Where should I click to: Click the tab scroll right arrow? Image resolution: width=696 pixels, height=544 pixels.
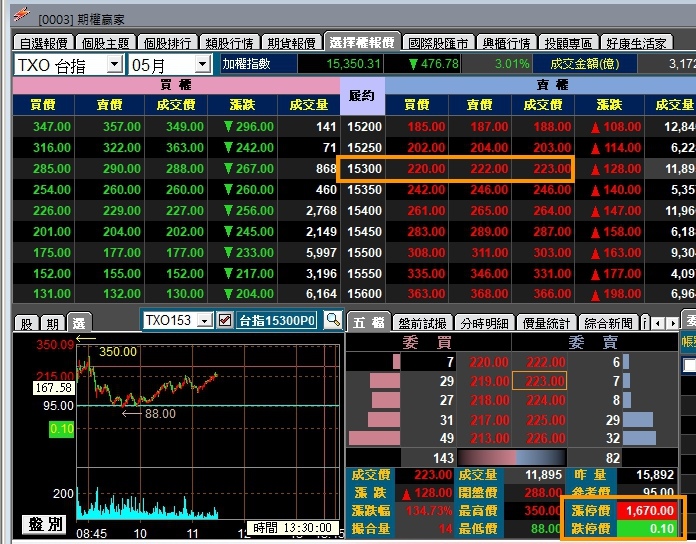[x=673, y=323]
